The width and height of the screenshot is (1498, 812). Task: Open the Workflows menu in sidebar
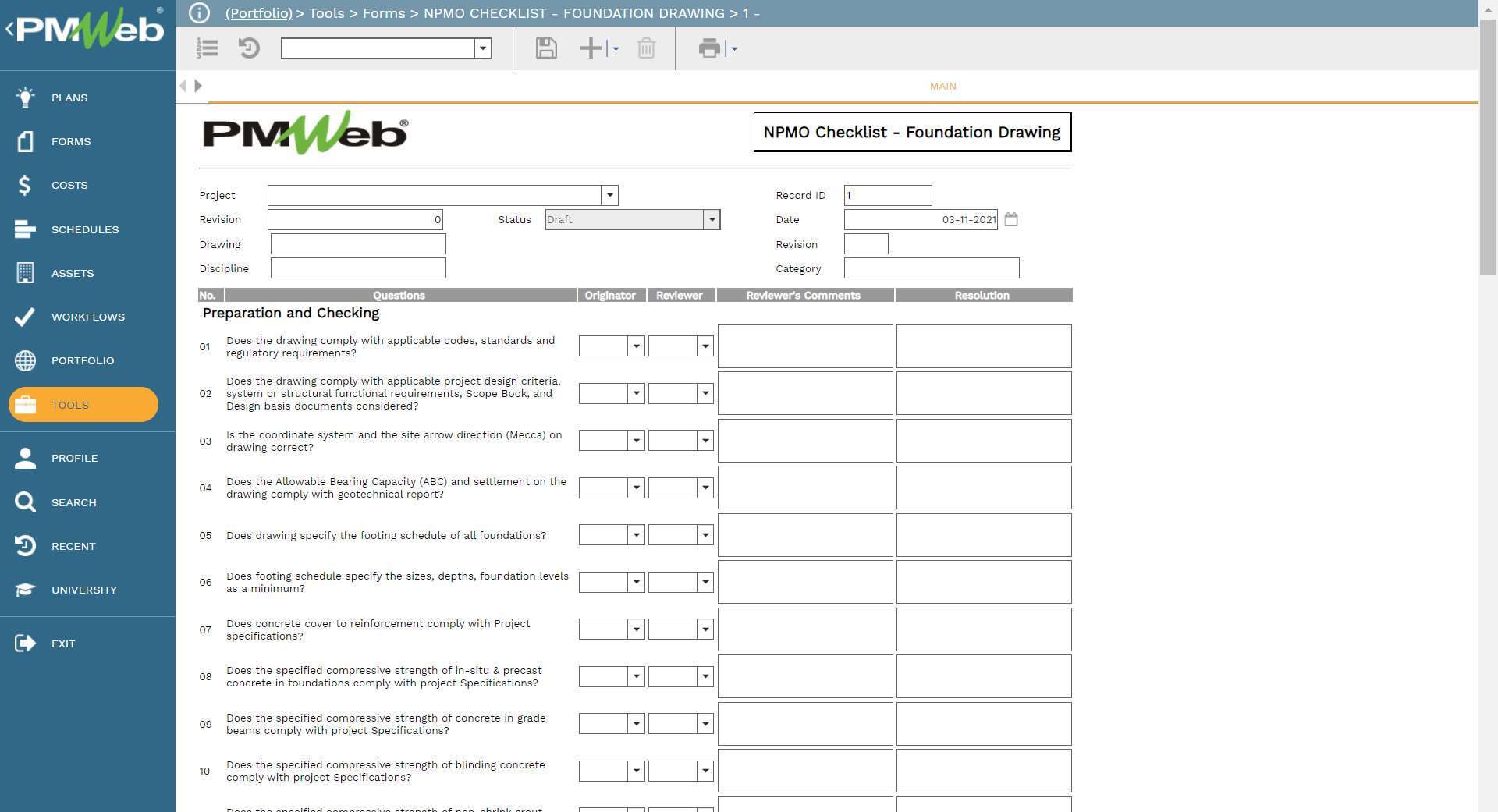[87, 317]
